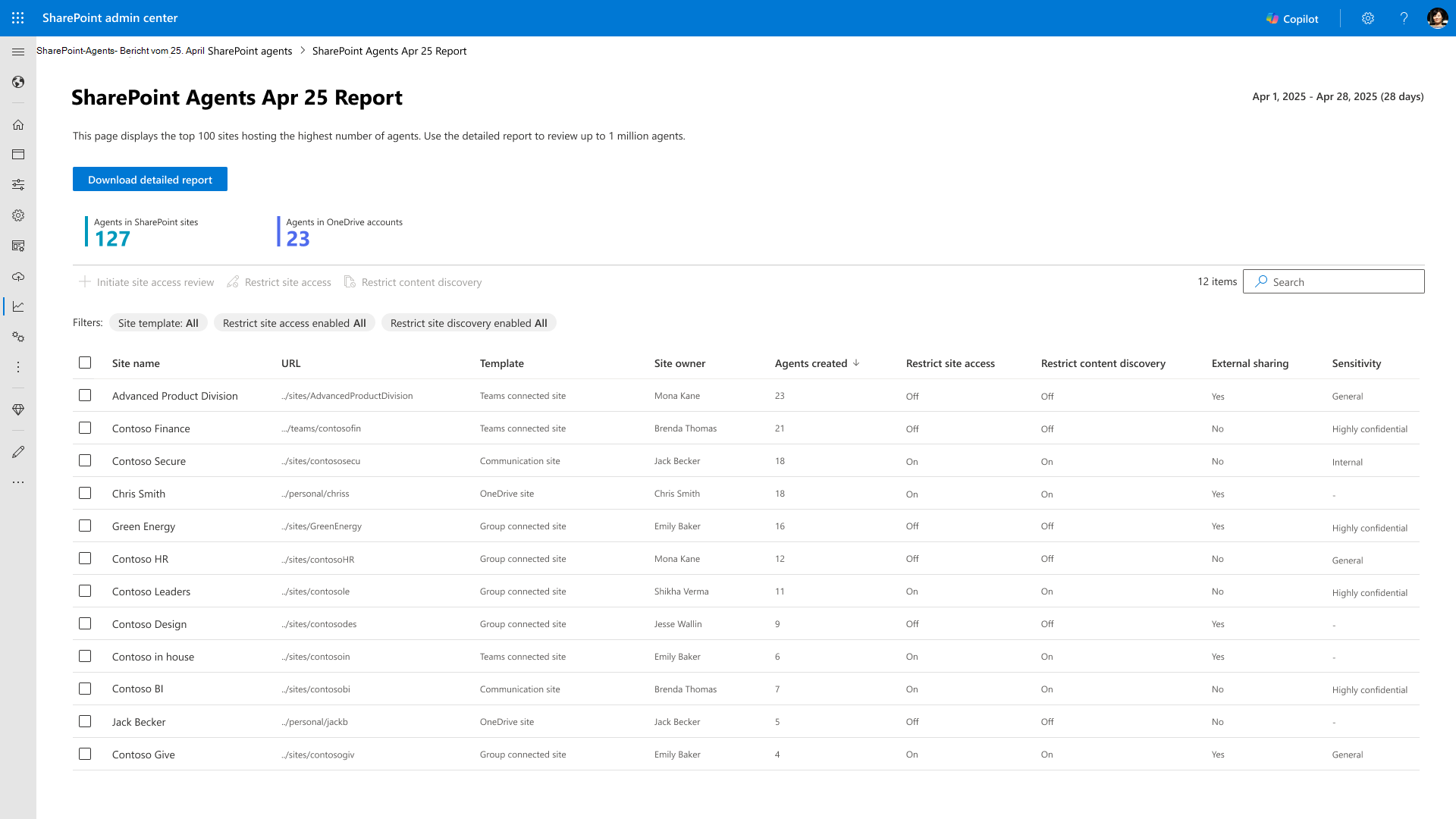Click the Download detailed report button
This screenshot has height=819, width=1456.
click(x=149, y=179)
